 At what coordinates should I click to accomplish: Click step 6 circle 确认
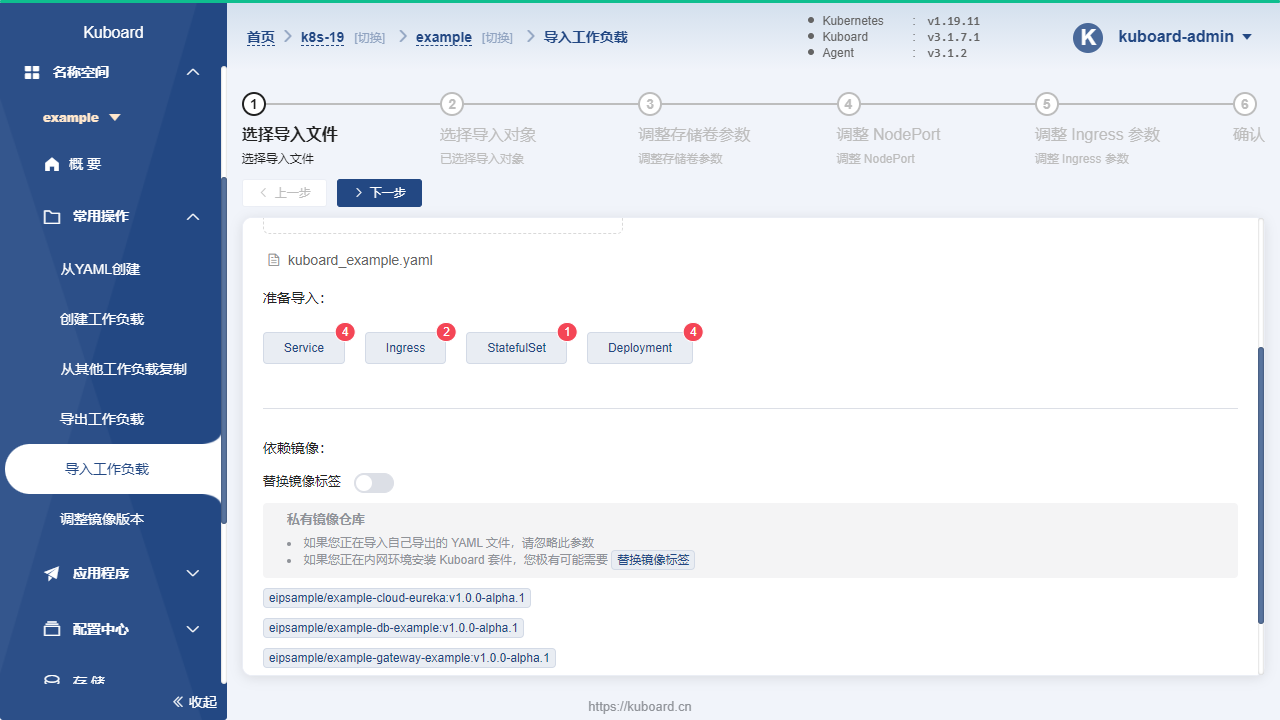1244,104
